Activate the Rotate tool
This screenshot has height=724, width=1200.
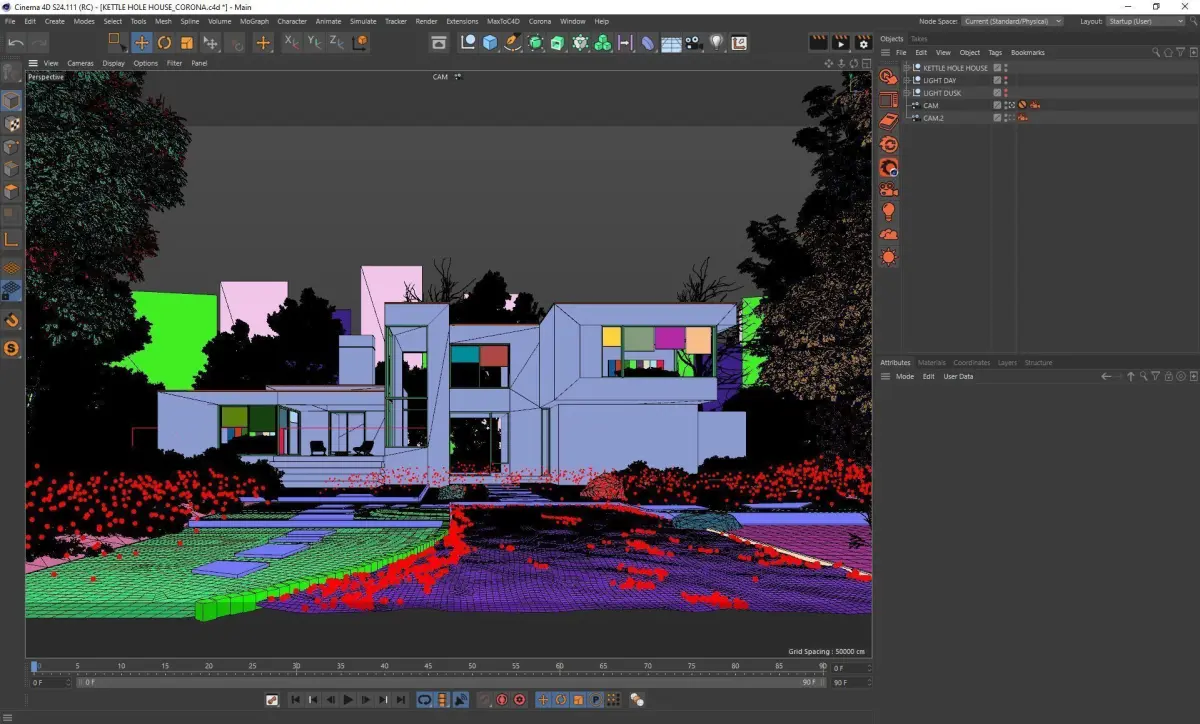coord(164,42)
